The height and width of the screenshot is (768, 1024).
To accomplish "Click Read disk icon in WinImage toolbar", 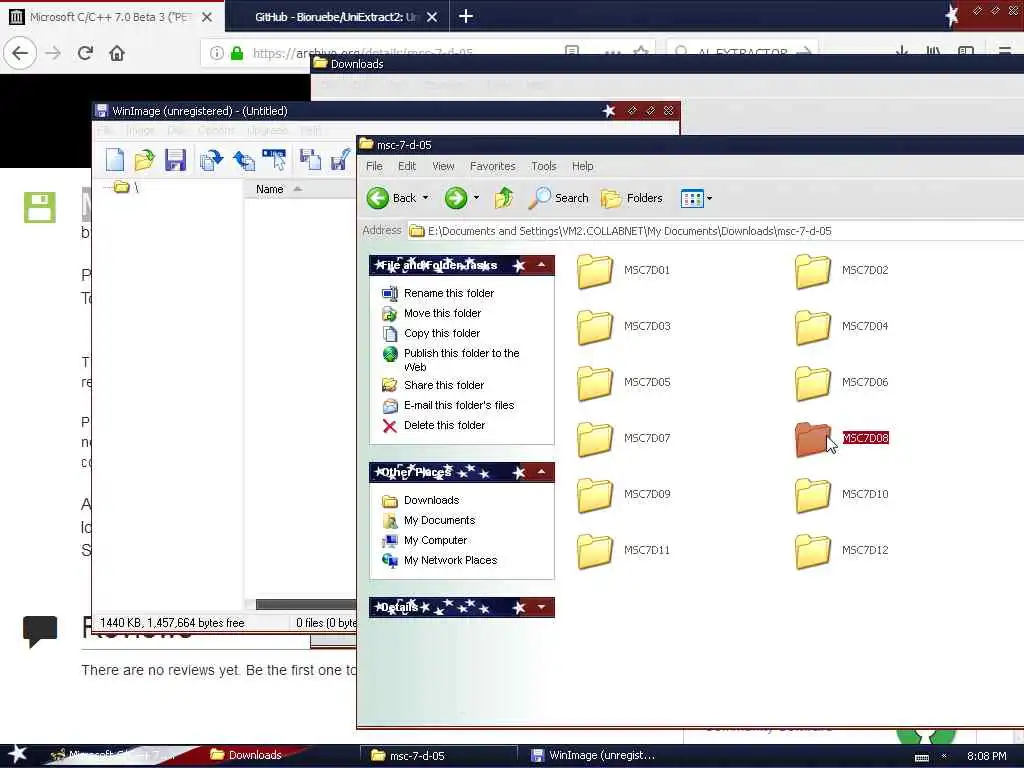I will tap(211, 160).
